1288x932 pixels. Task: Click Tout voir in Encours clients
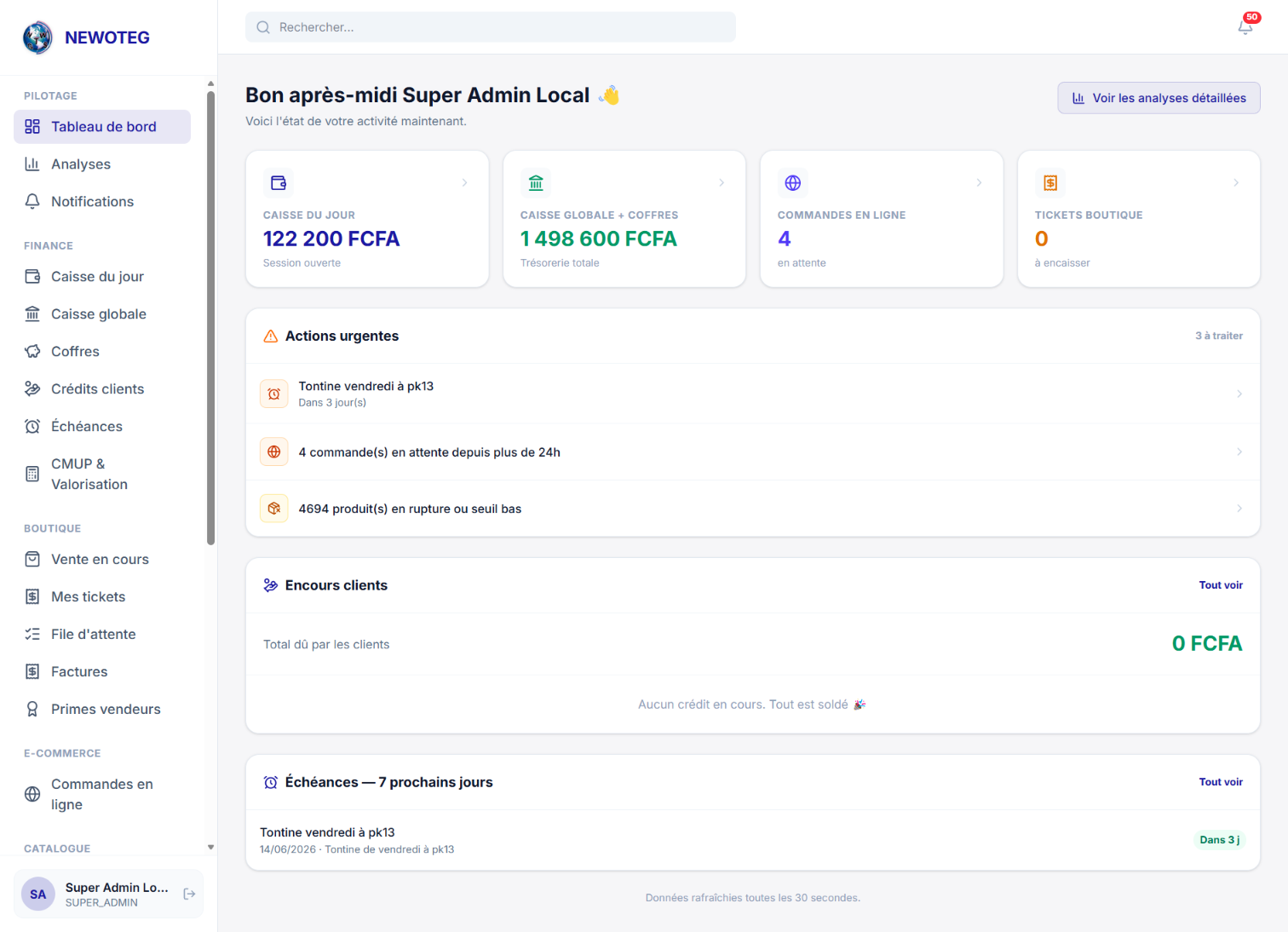coord(1221,585)
